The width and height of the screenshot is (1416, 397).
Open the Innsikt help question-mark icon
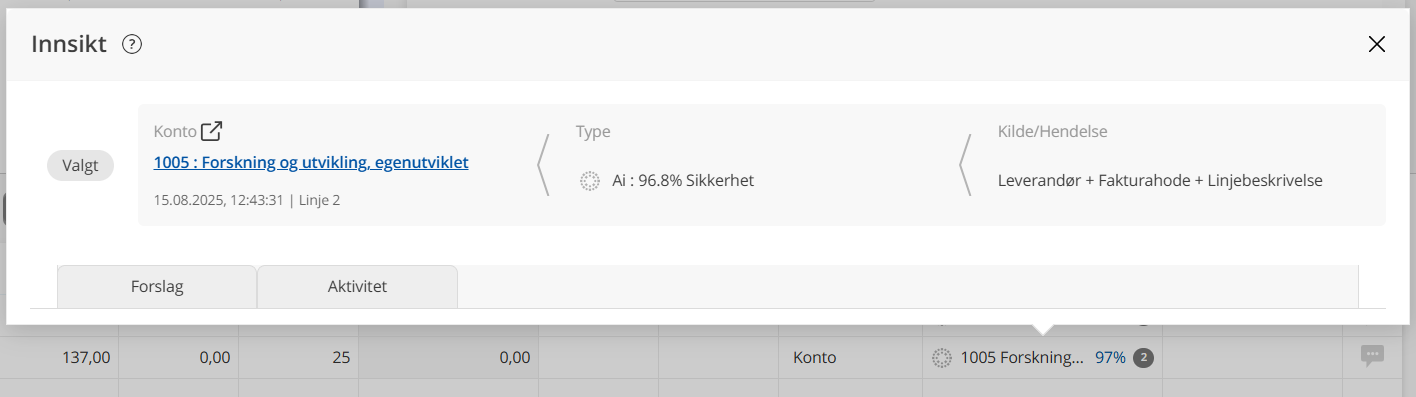(132, 44)
